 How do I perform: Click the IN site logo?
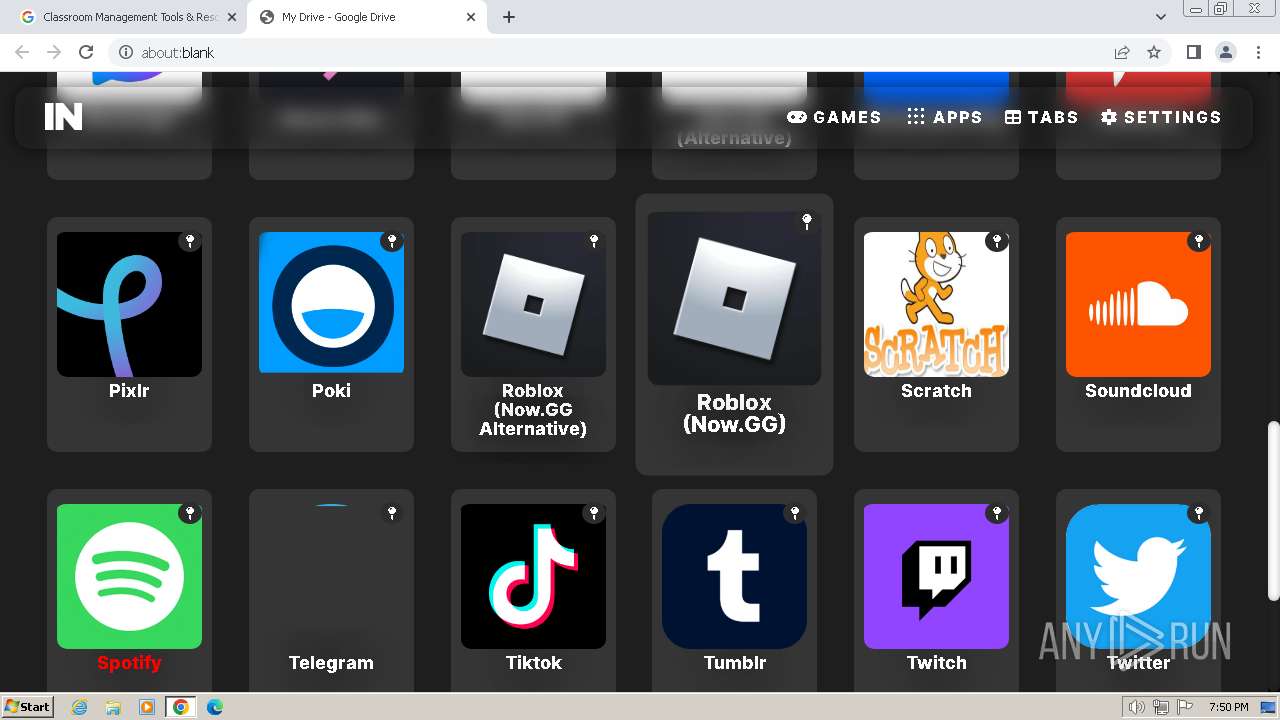click(x=63, y=117)
